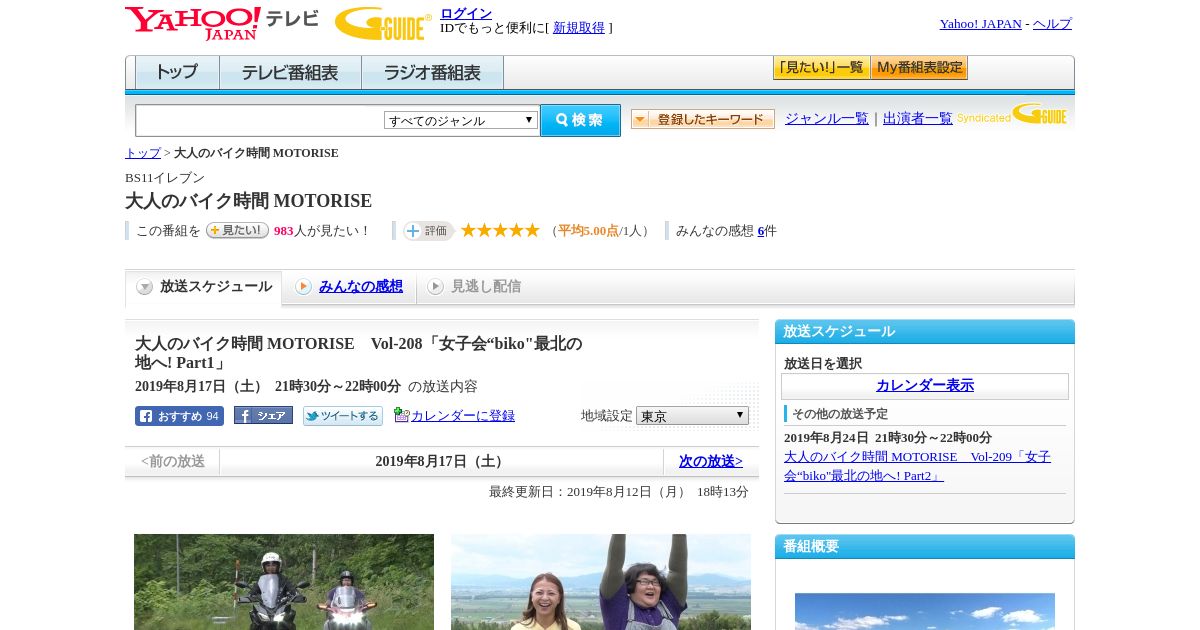Click the 見たい! add button
Screen dimensions: 1200x630
pos(237,230)
